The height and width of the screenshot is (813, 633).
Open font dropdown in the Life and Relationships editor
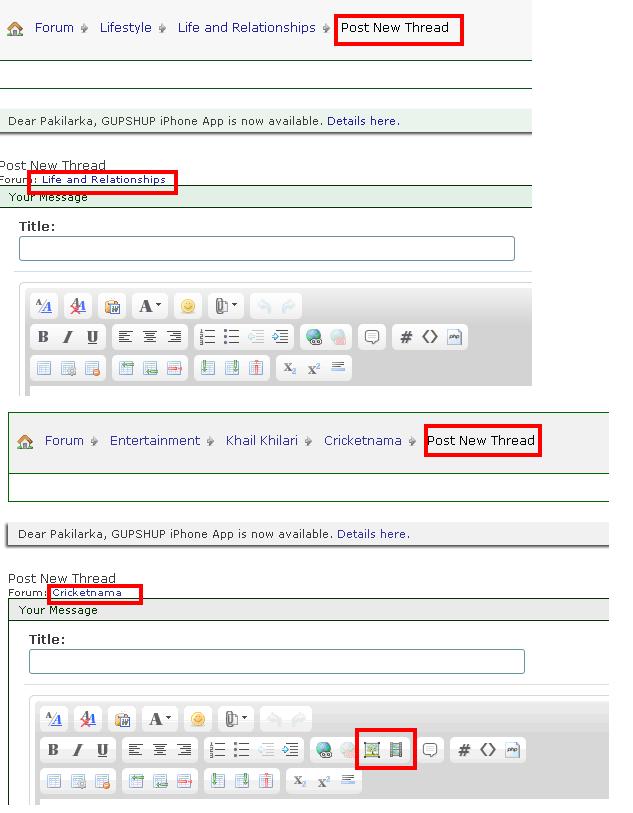[x=150, y=307]
